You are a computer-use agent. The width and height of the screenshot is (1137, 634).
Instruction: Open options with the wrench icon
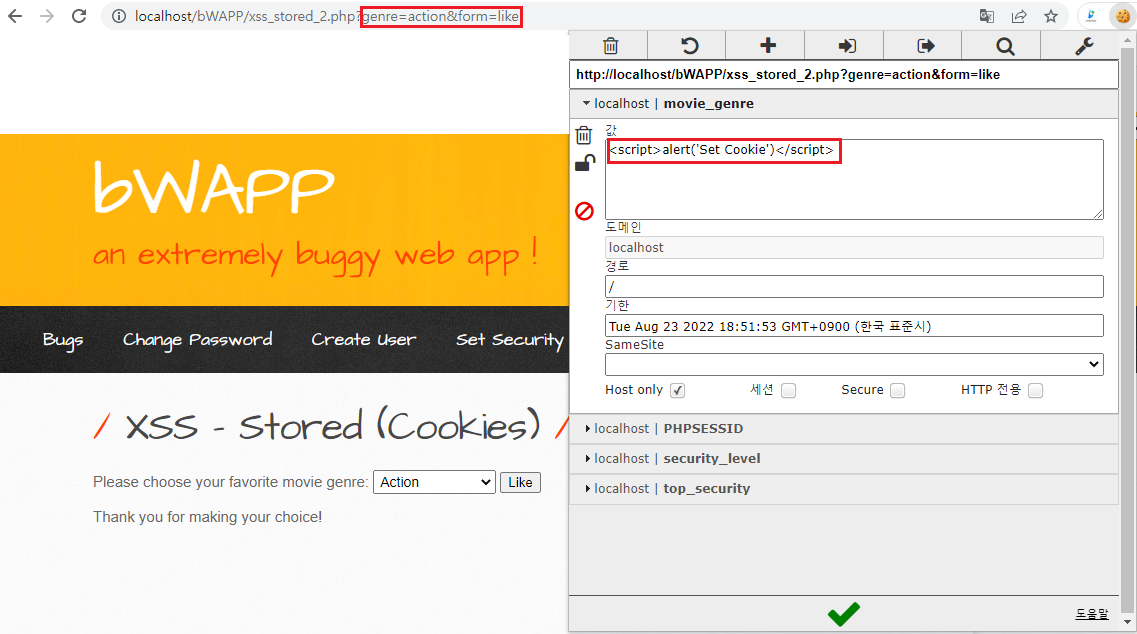coord(1084,46)
